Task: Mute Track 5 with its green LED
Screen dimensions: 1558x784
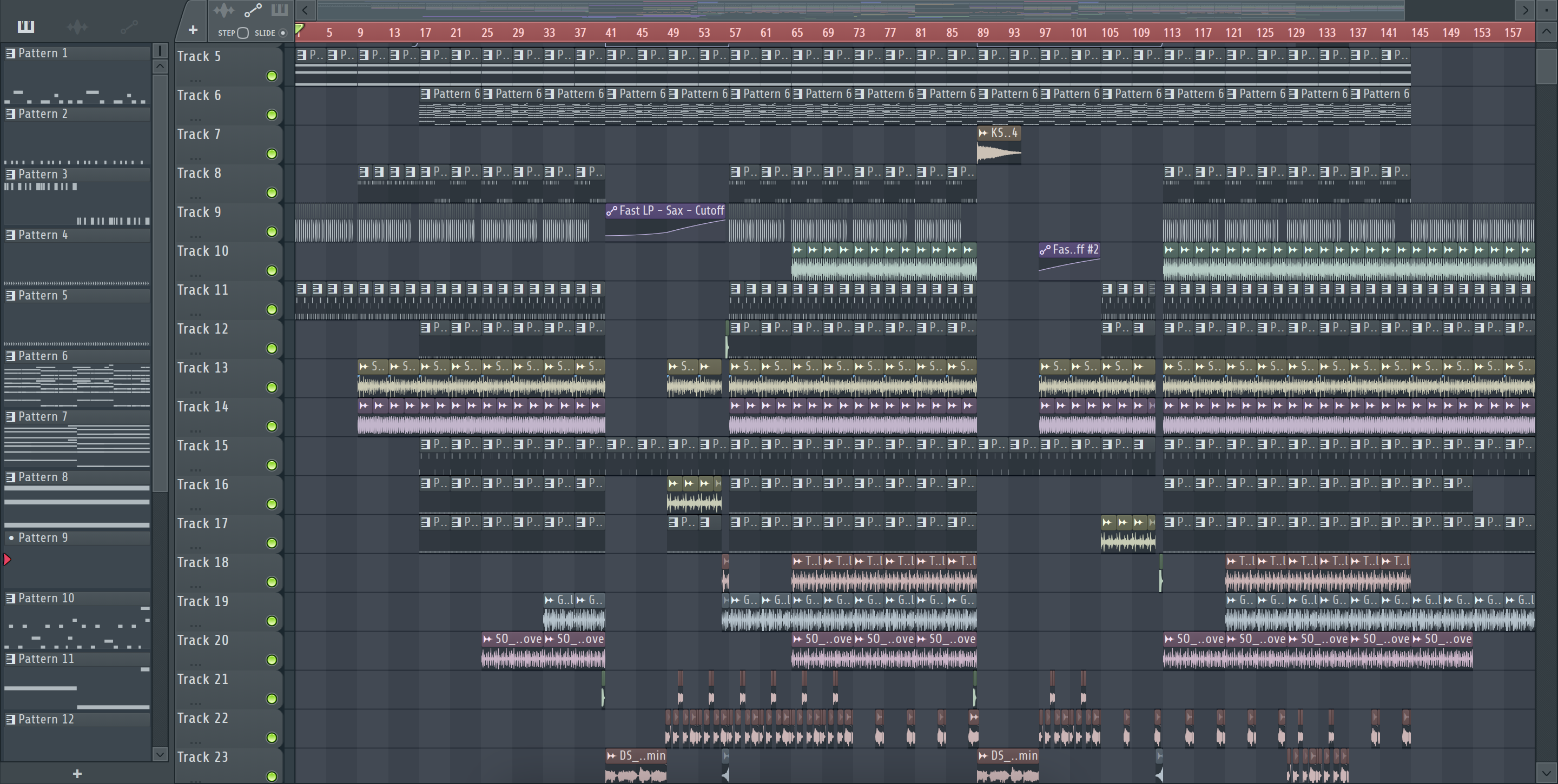Action: (272, 76)
